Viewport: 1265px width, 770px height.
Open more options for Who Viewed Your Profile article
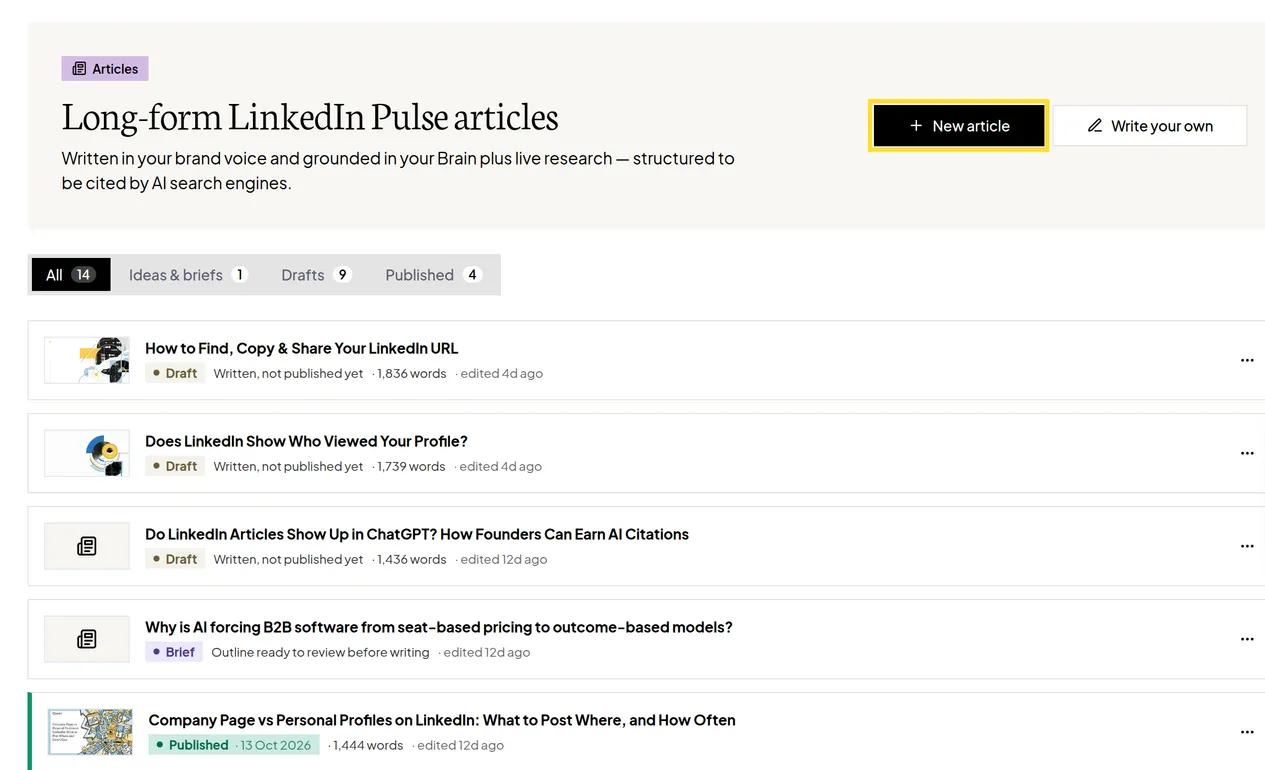point(1247,453)
